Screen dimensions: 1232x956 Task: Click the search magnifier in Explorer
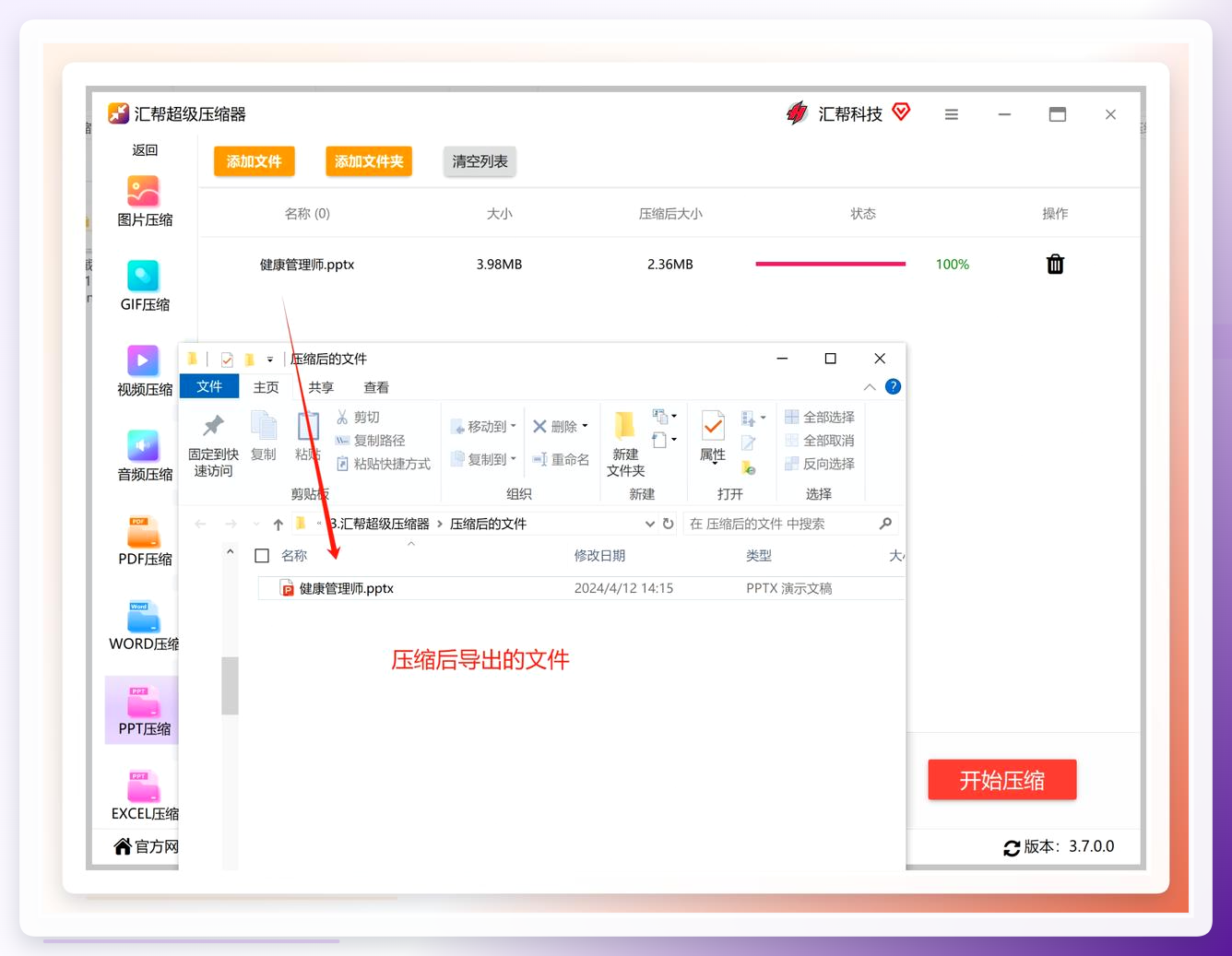[885, 524]
